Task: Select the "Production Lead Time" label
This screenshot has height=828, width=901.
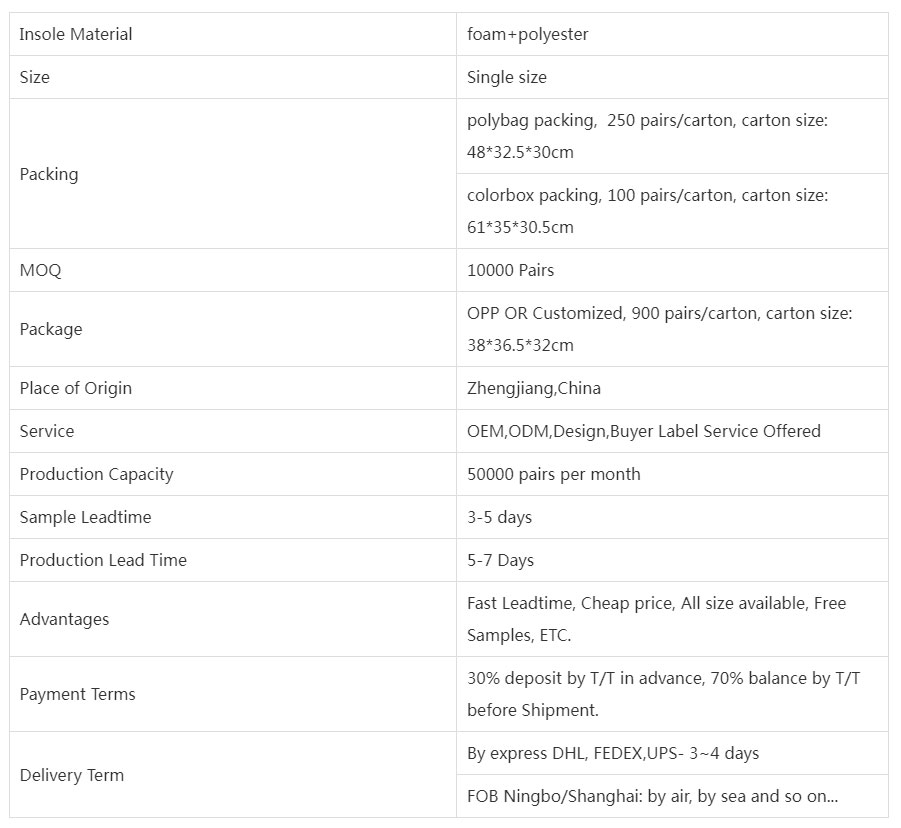Action: click(103, 560)
